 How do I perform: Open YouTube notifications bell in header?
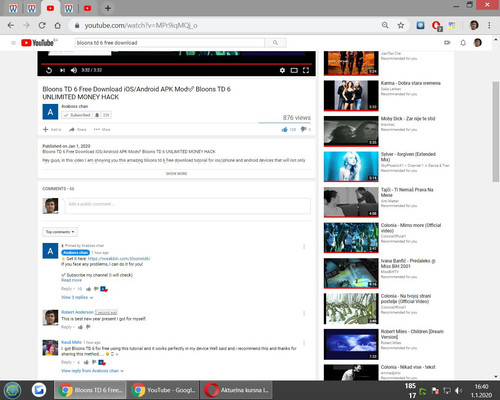463,43
